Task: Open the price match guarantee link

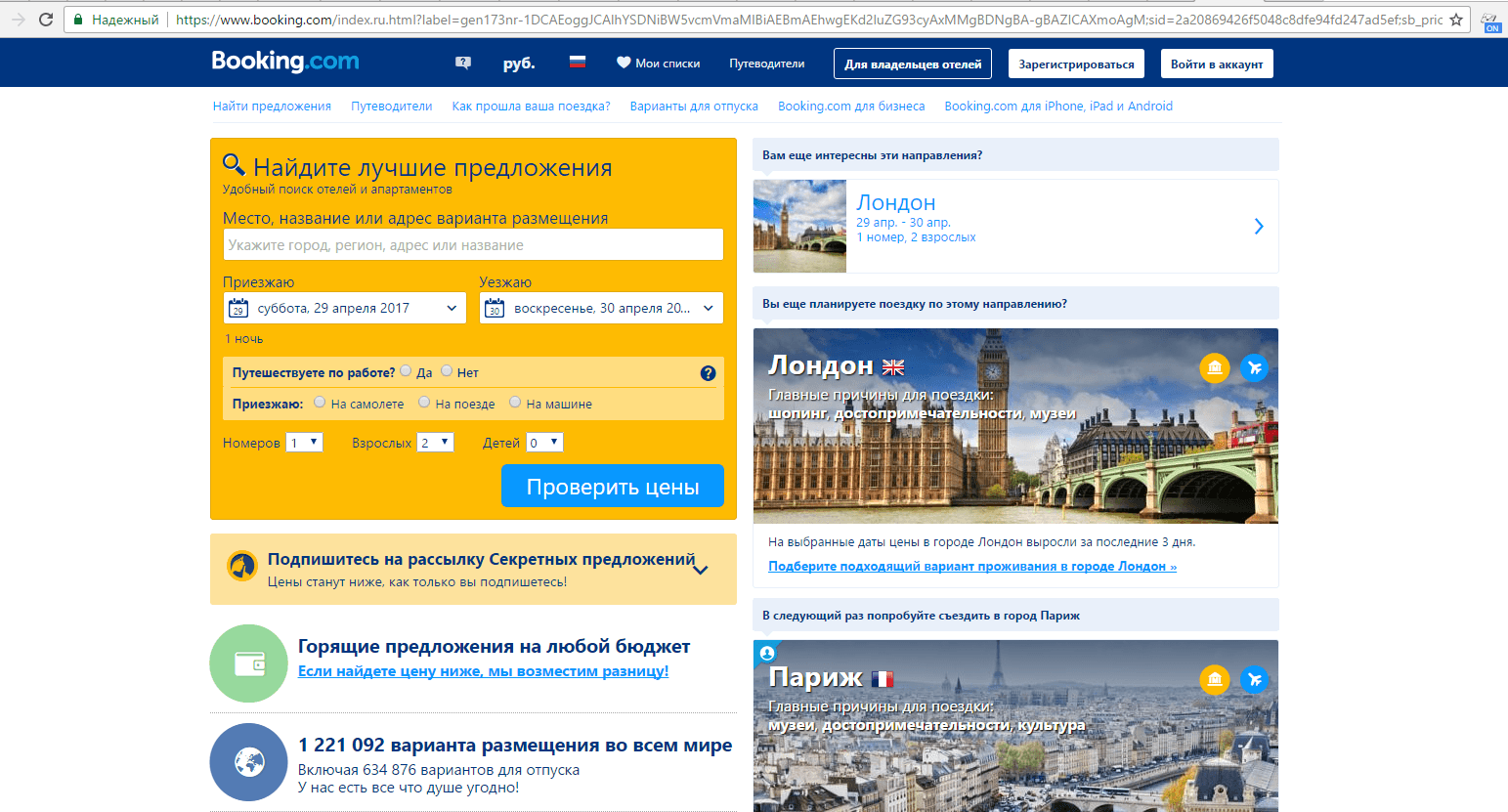Action: [484, 671]
